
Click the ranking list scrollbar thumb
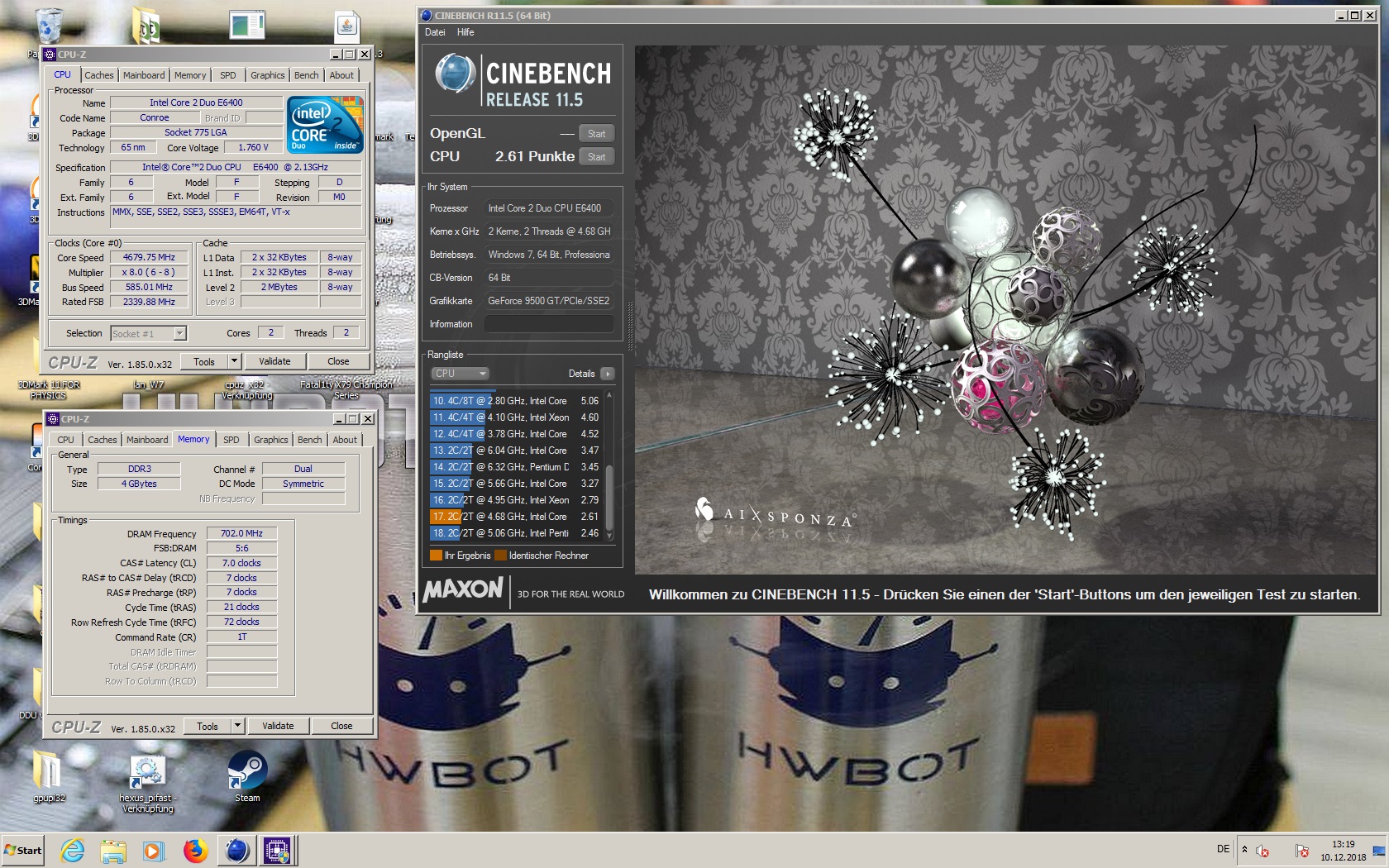[609, 497]
